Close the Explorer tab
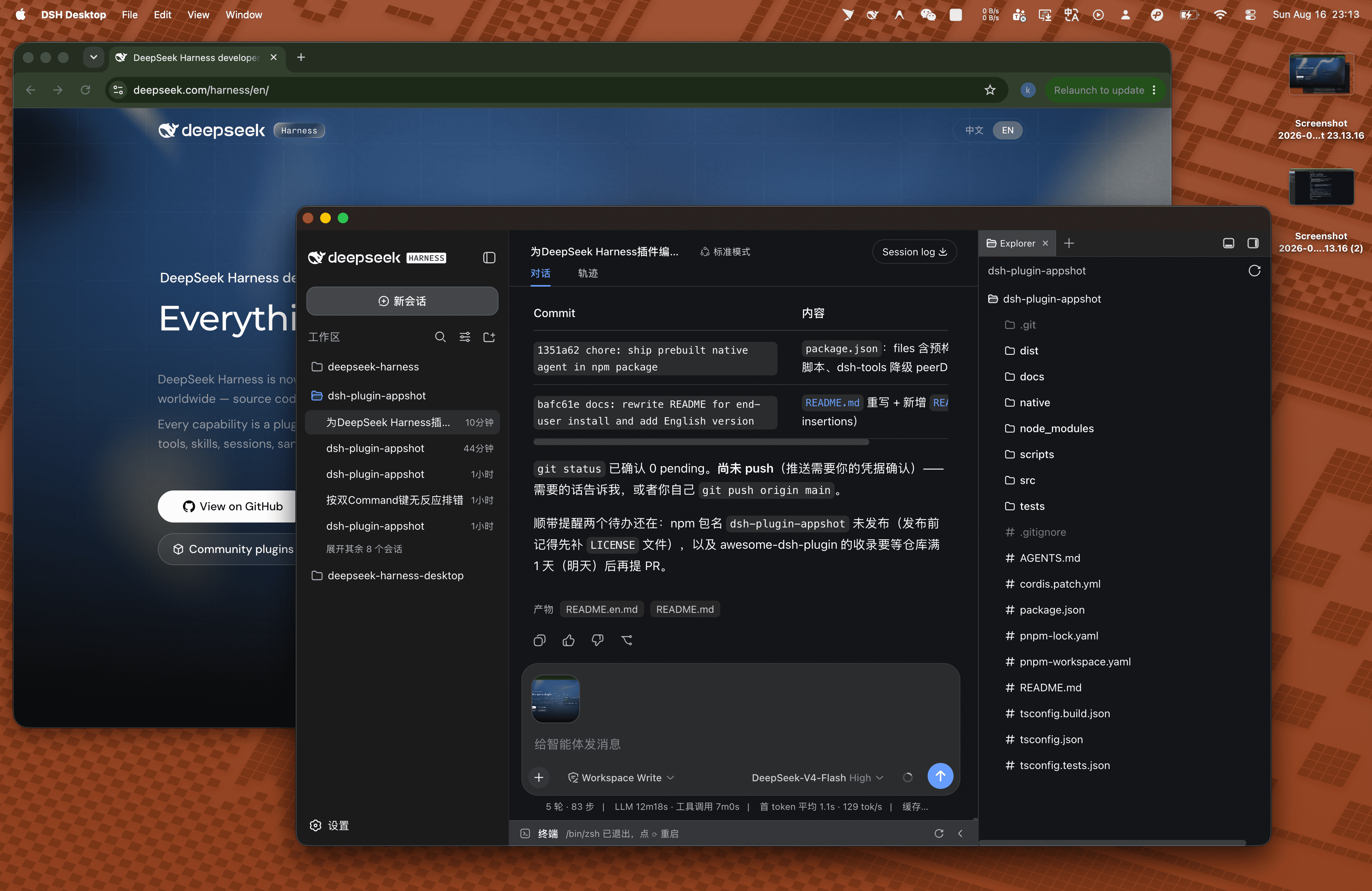Viewport: 1372px width, 891px height. pyautogui.click(x=1045, y=243)
